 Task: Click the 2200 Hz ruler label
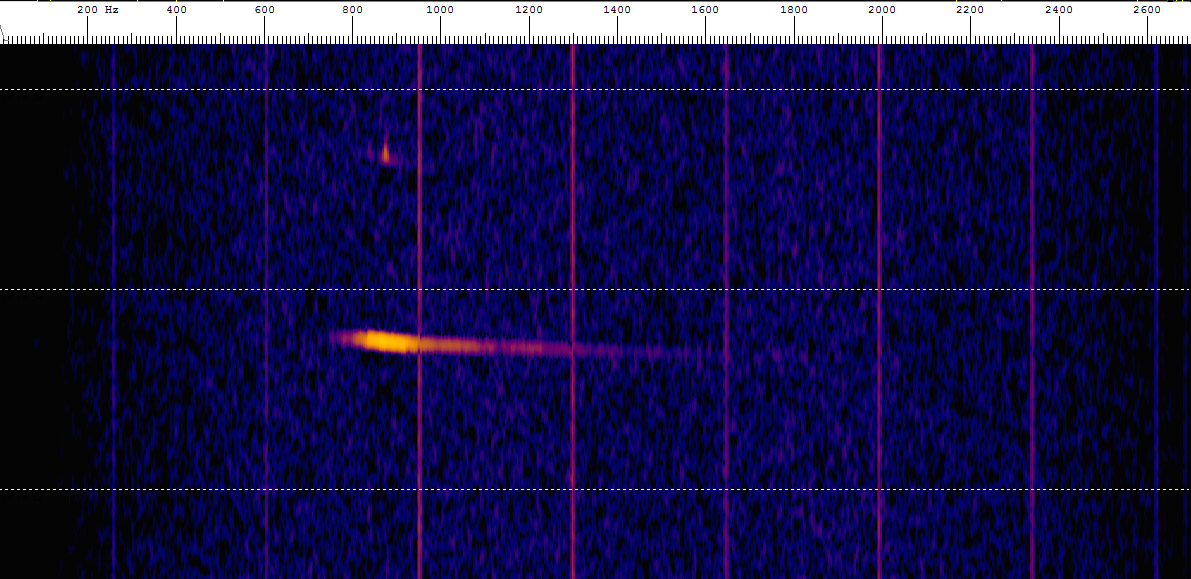[970, 10]
